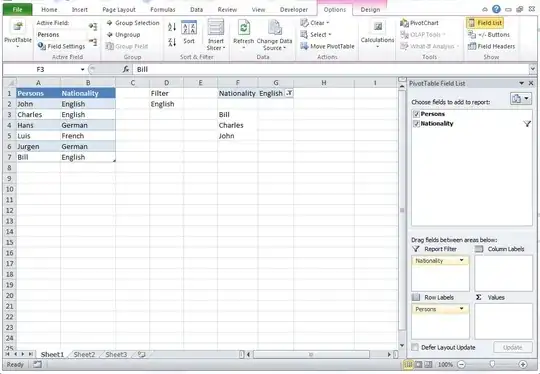Click Group Selection in Group section

(133, 23)
